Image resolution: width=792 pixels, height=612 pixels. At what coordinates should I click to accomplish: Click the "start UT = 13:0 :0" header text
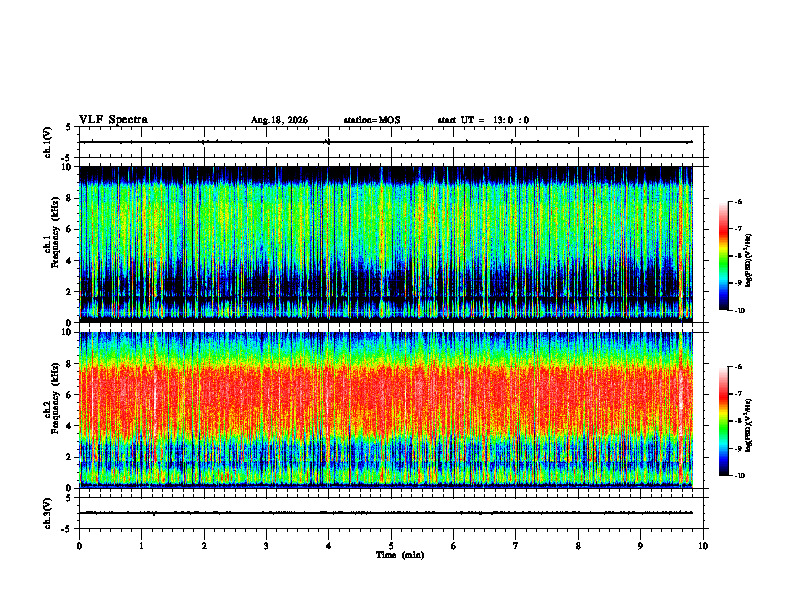click(483, 120)
